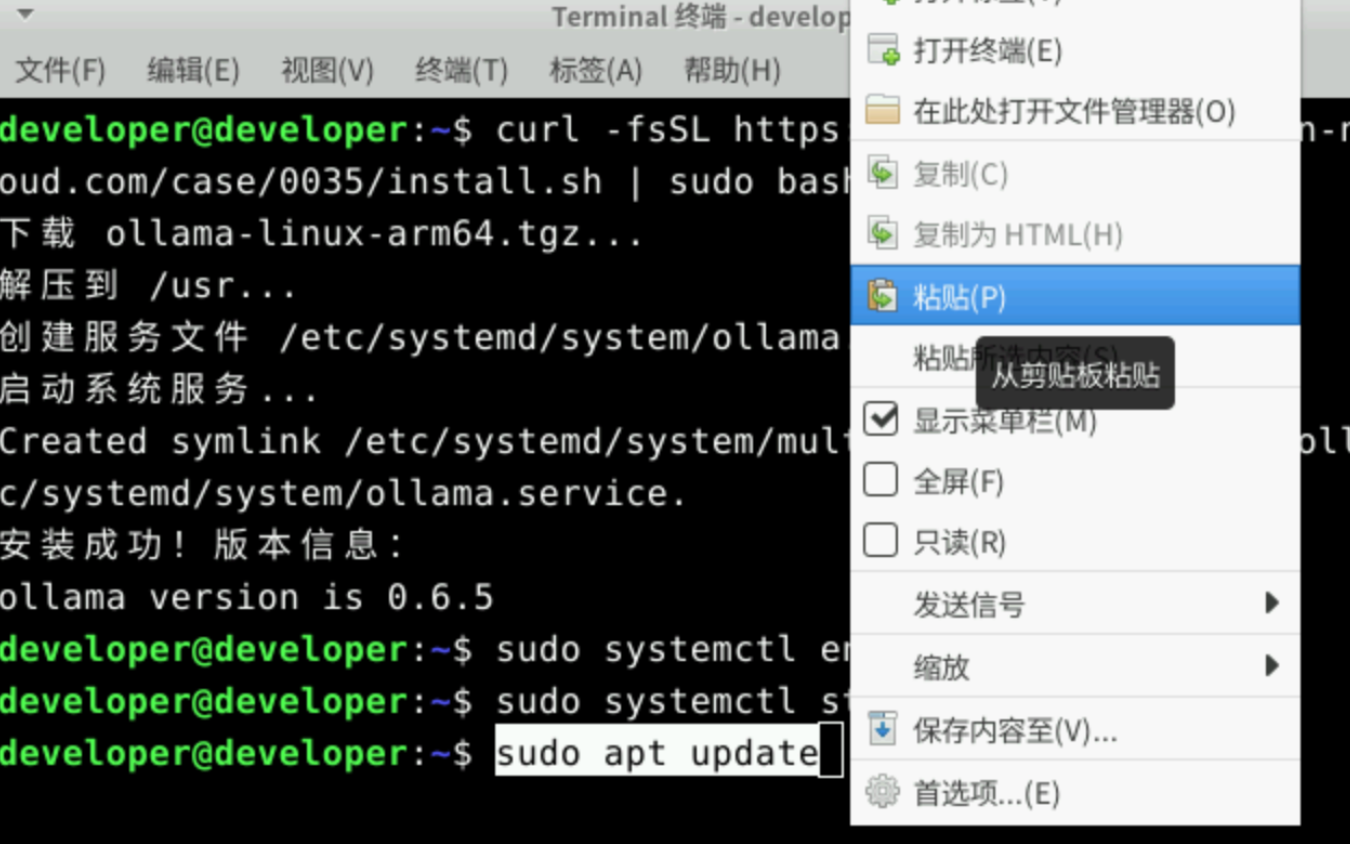Viewport: 1350px width, 844px height.
Task: Expand the 发送信号 submenu arrow
Action: pyautogui.click(x=1271, y=603)
